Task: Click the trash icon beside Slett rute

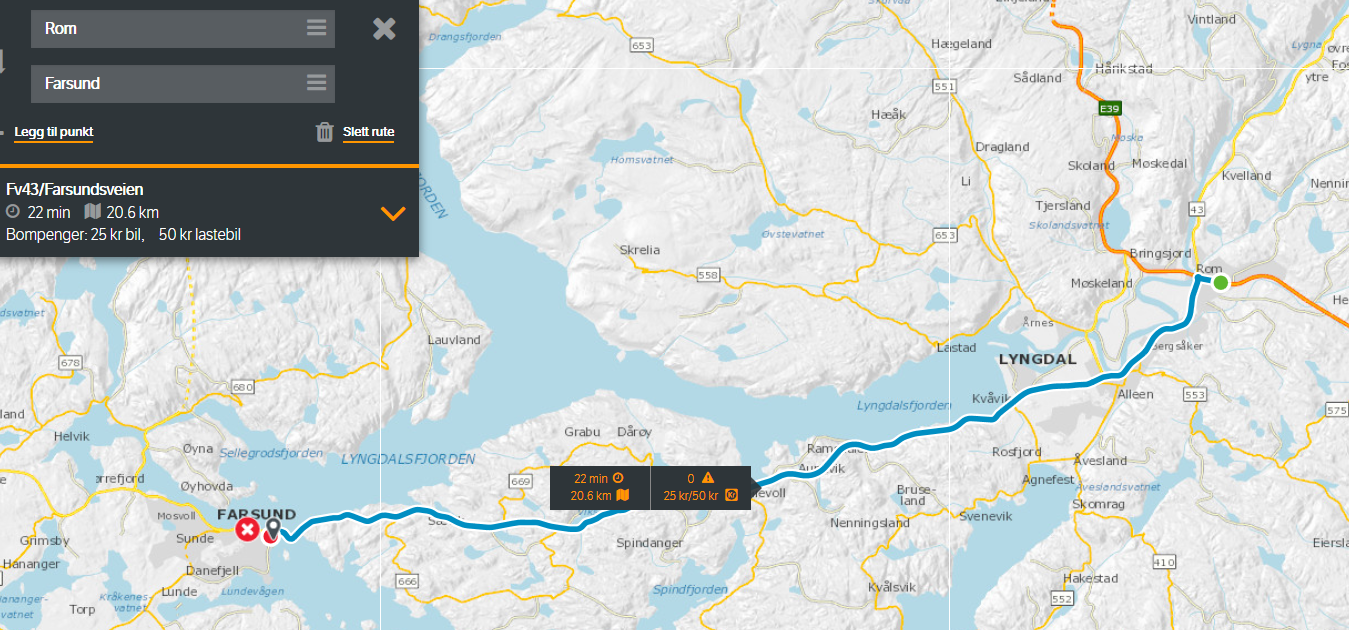Action: (x=324, y=132)
